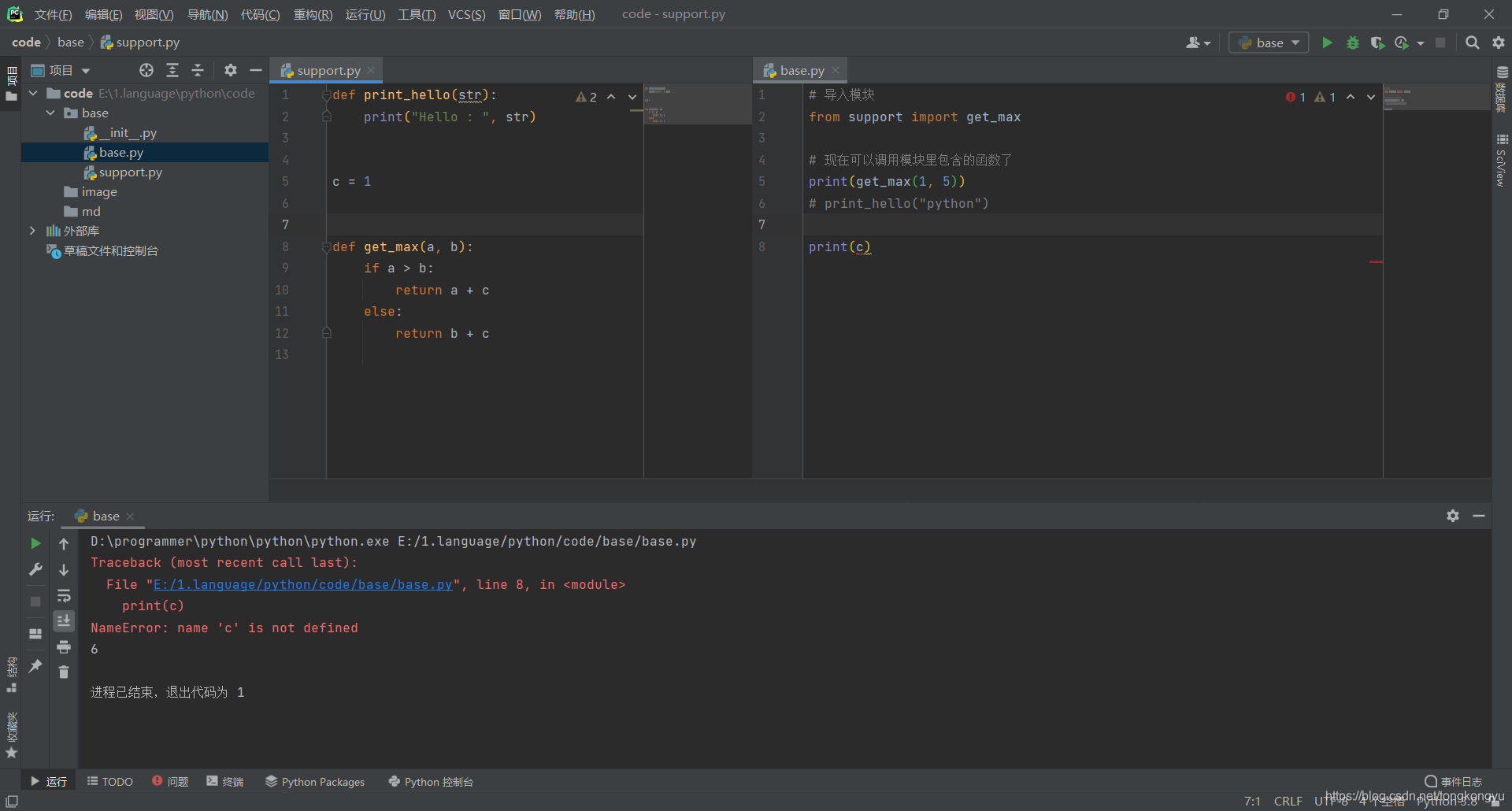Open IDE settings gear in top right

click(x=1499, y=43)
